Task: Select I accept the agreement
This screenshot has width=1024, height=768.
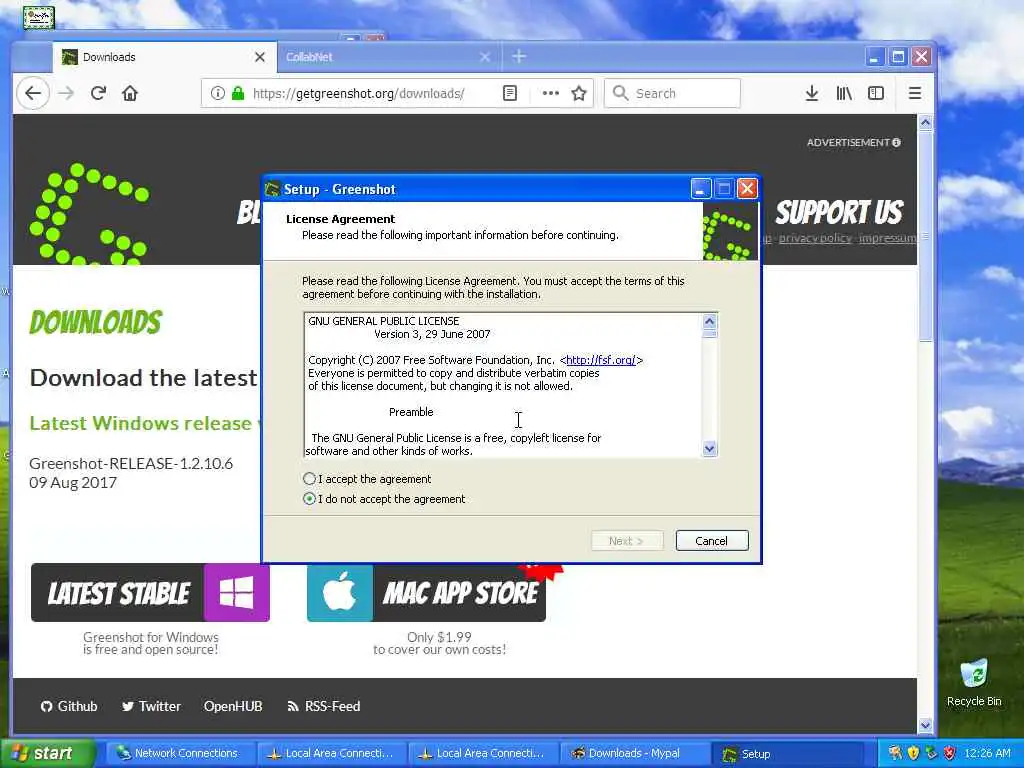Action: pos(310,479)
